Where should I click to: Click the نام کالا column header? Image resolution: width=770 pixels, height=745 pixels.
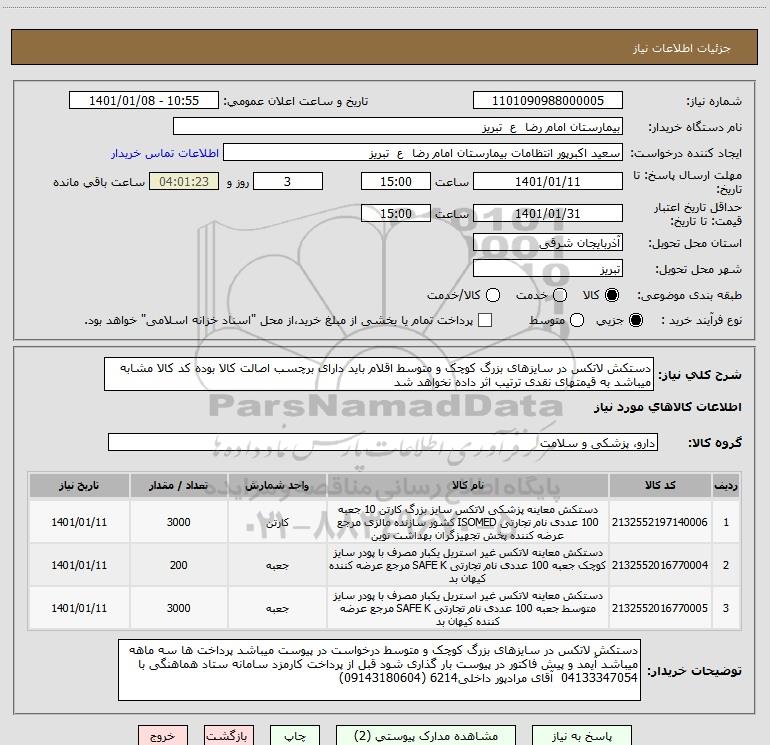point(468,486)
